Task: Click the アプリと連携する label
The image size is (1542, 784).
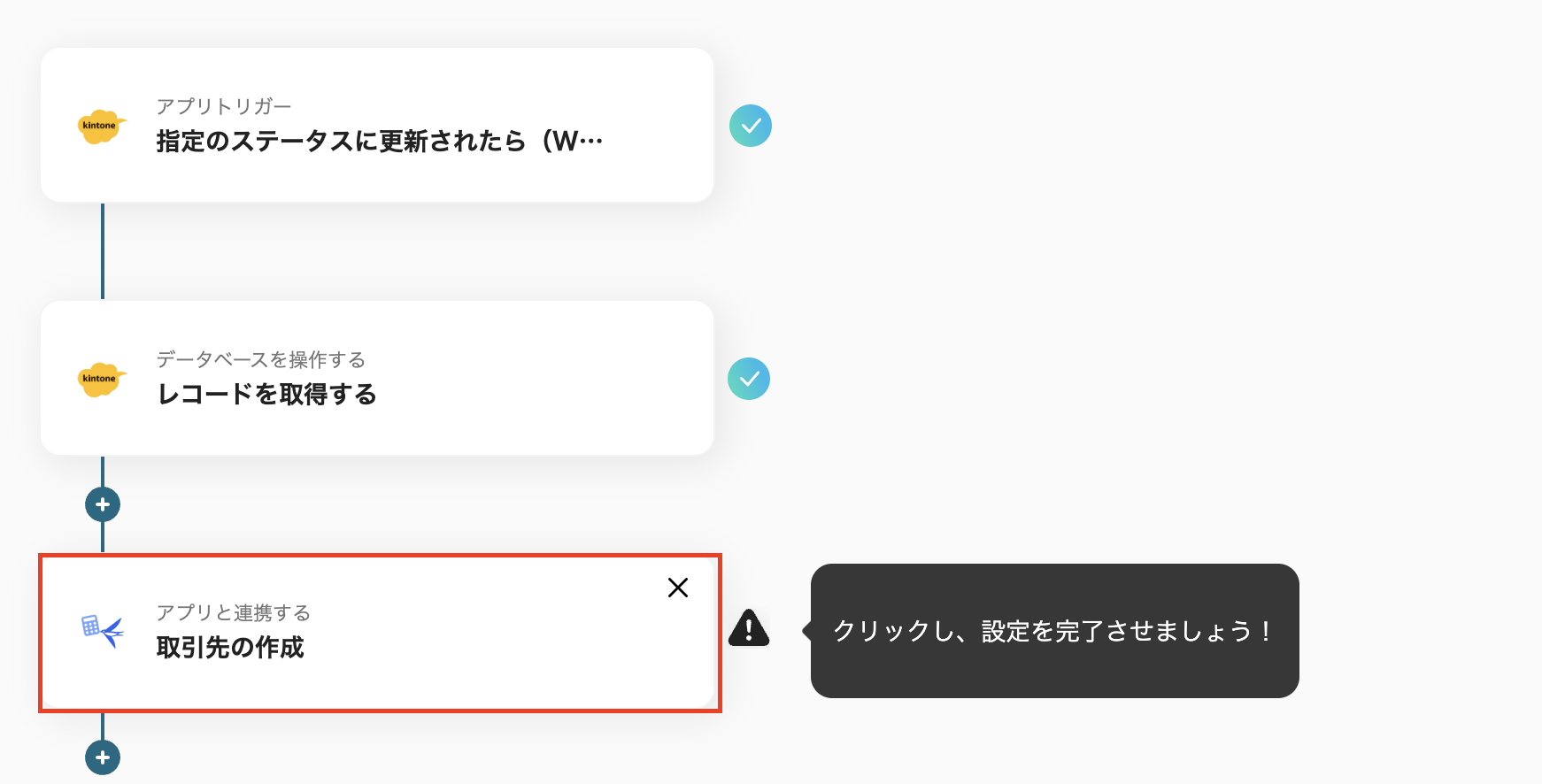Action: point(233,612)
